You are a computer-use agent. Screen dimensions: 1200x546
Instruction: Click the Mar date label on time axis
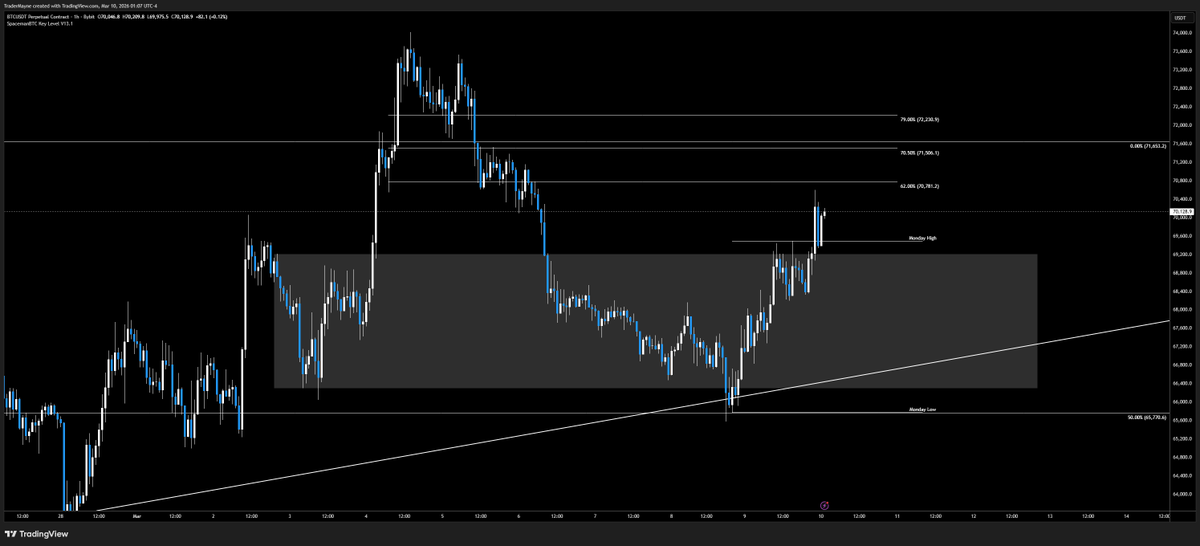(136, 517)
